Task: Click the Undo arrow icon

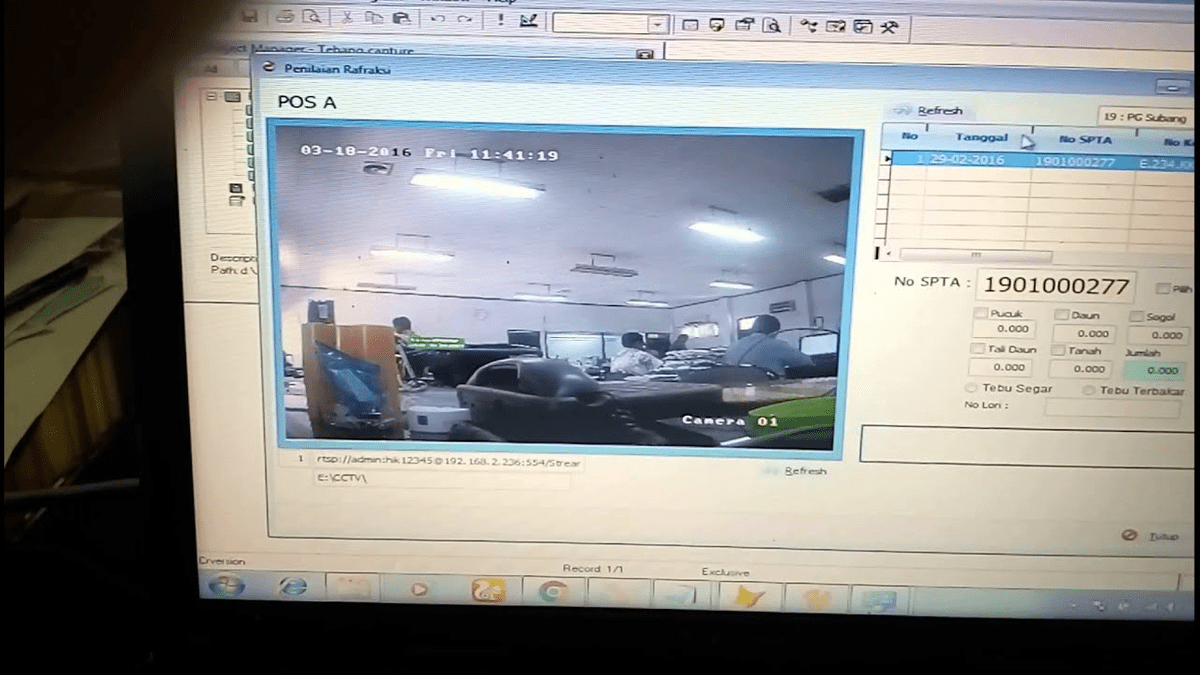Action: click(437, 19)
